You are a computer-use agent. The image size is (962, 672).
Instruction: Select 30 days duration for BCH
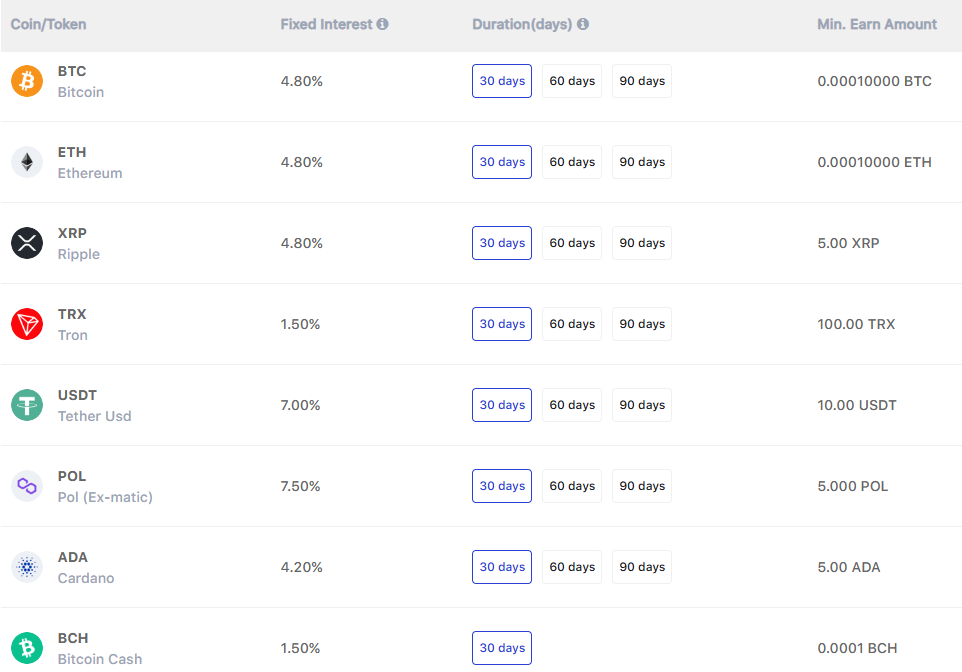click(501, 648)
